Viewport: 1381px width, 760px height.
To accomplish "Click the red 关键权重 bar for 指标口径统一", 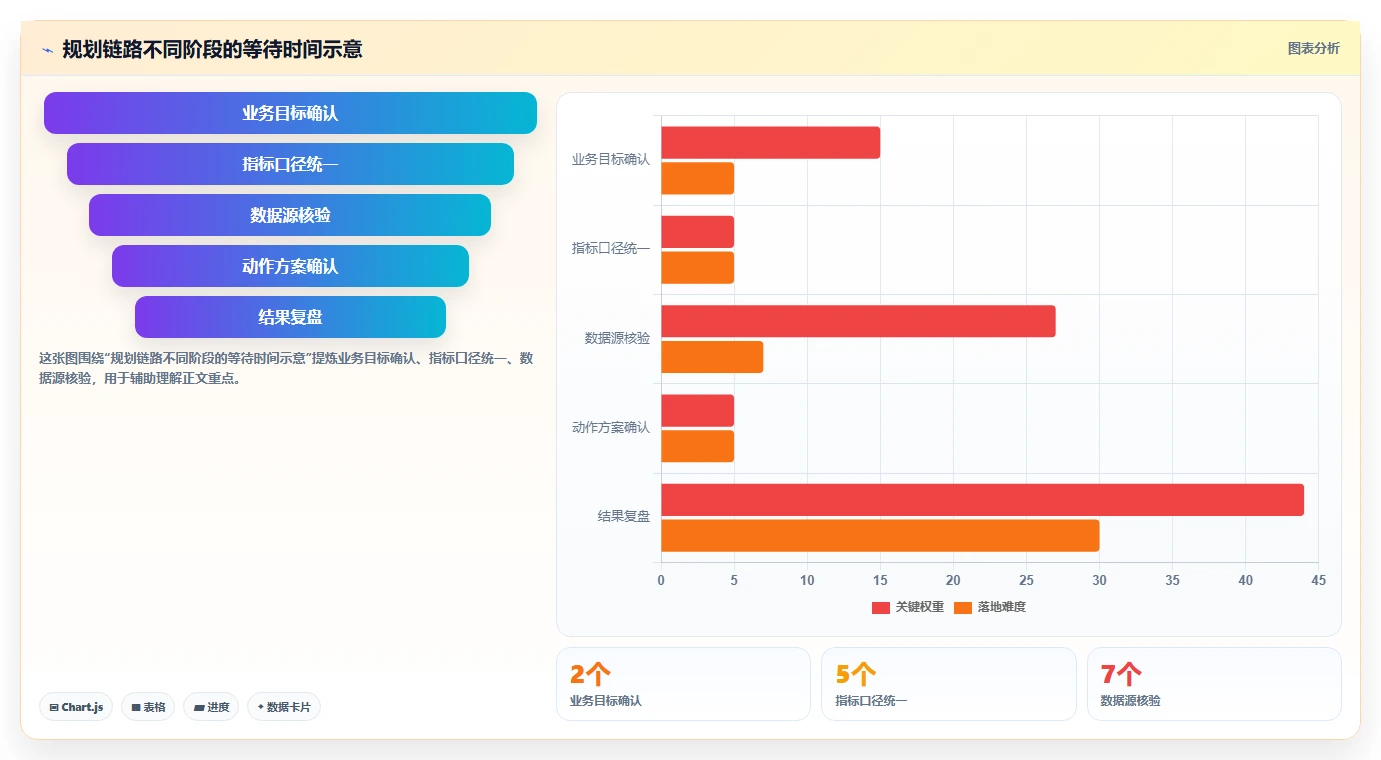I will coord(697,232).
